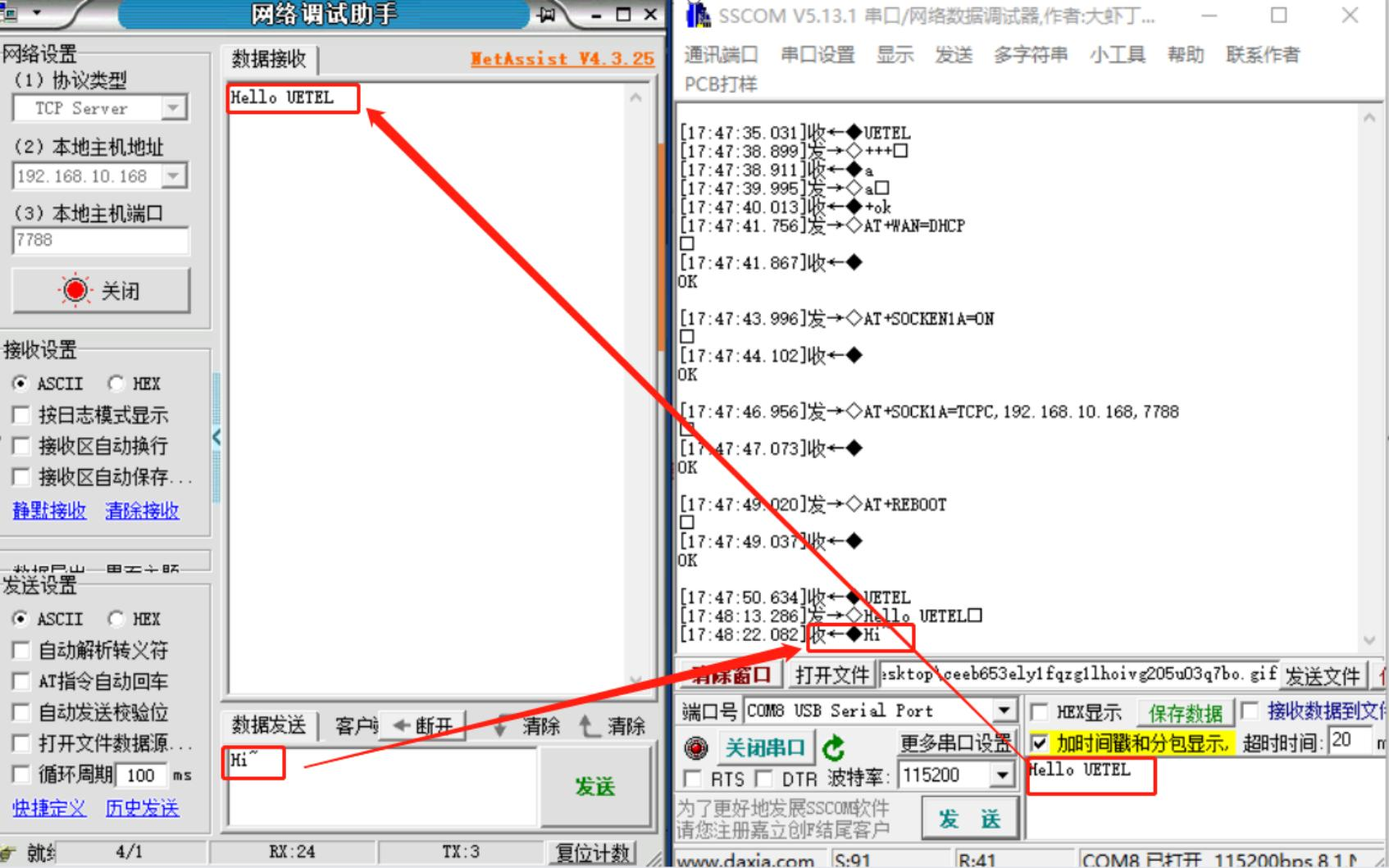Enable the 循环周期 cyclic send checkbox

point(22,775)
